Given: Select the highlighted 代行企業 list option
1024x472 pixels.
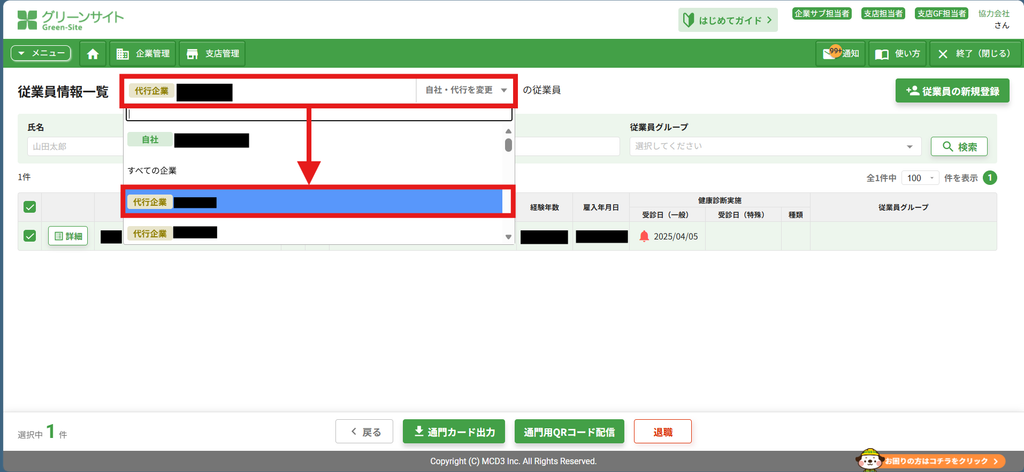Looking at the screenshot, I should (x=314, y=202).
